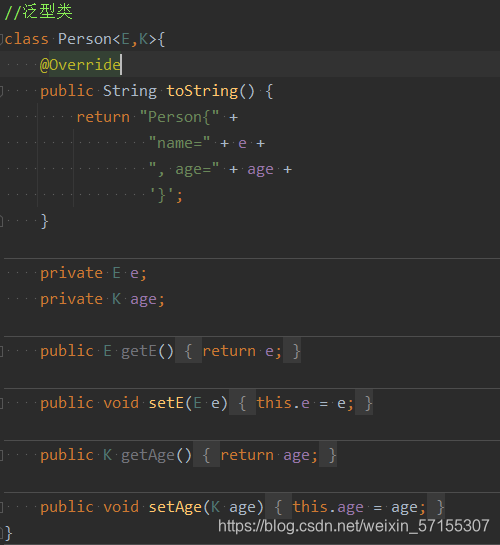Click the string literal ", age="
This screenshot has height=545, width=500.
click(x=184, y=169)
